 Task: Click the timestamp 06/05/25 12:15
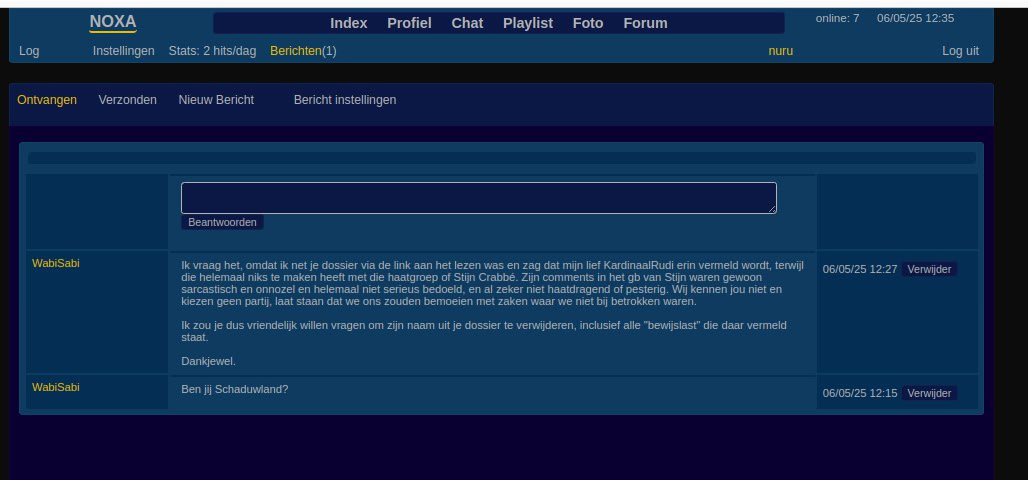860,393
